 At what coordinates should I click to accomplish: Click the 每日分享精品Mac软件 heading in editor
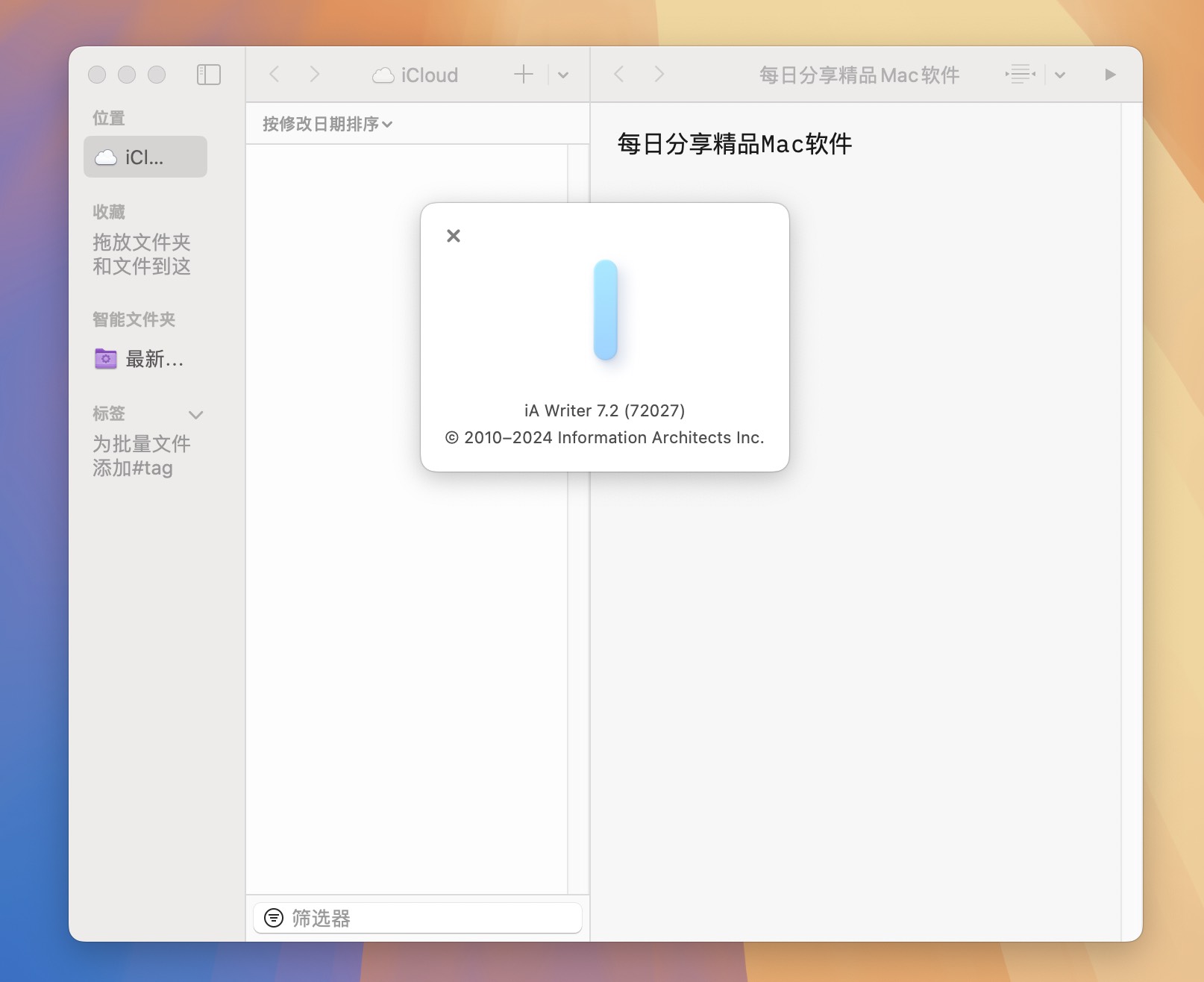pos(735,143)
